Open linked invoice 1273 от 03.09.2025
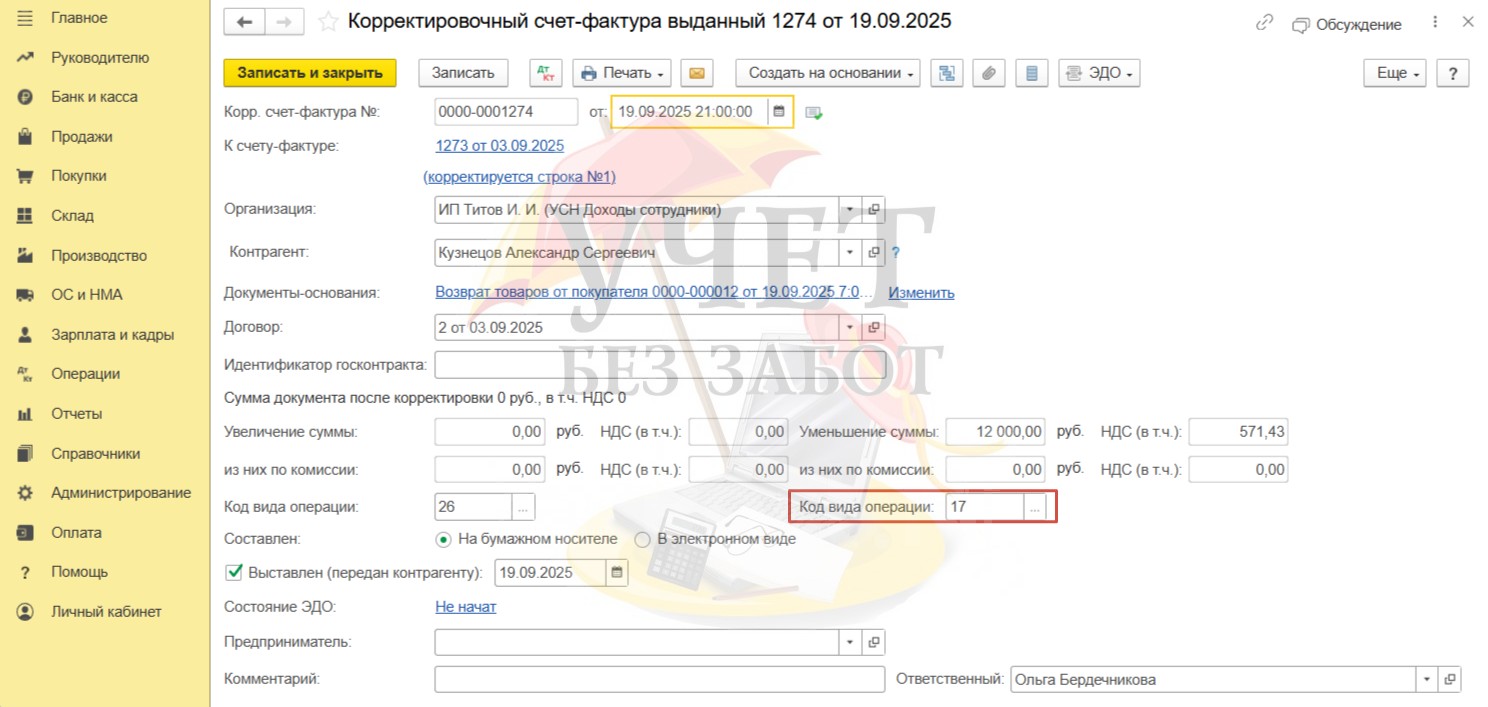 500,146
